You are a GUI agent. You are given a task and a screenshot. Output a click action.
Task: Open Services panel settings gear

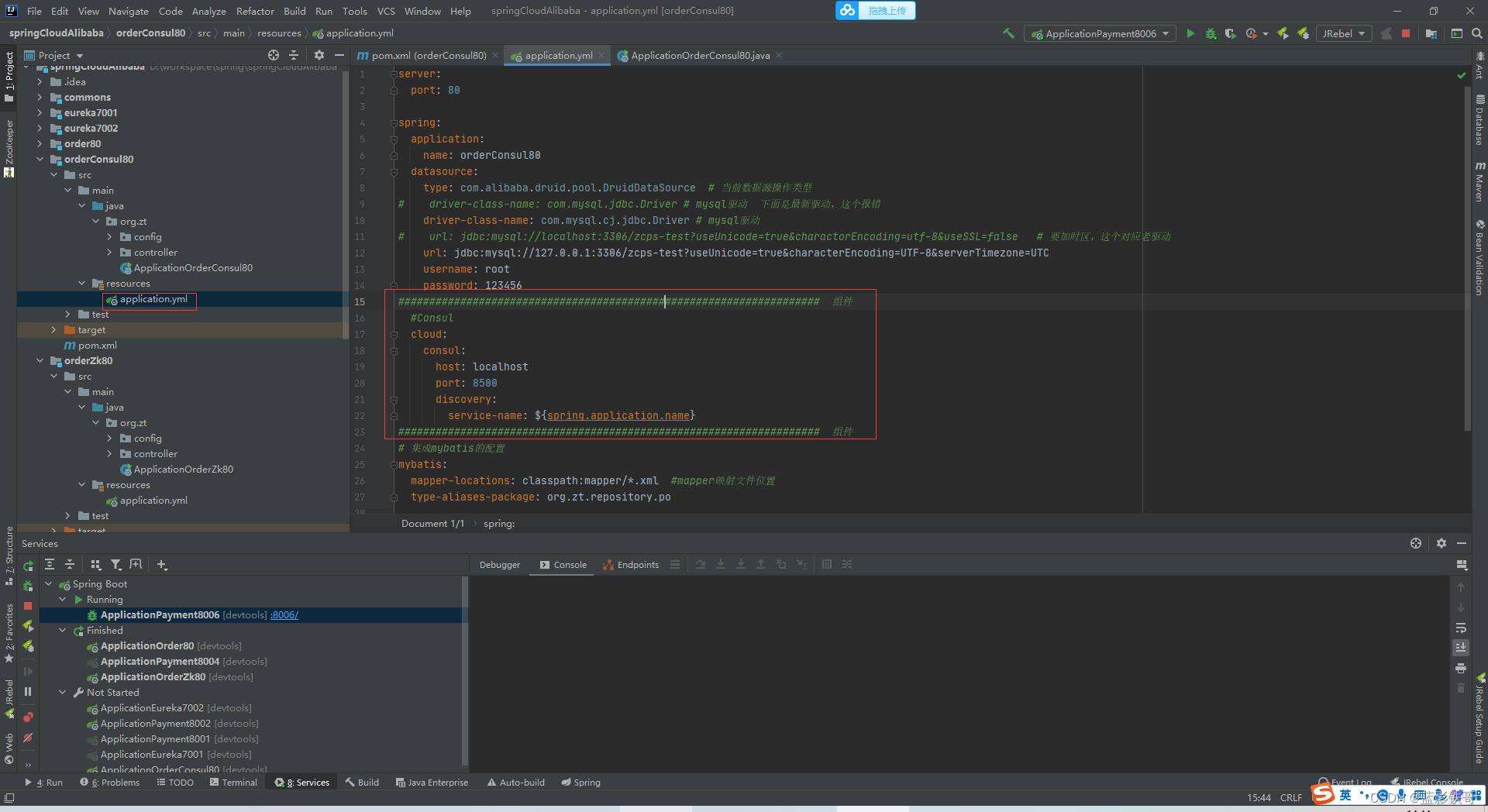(1441, 543)
